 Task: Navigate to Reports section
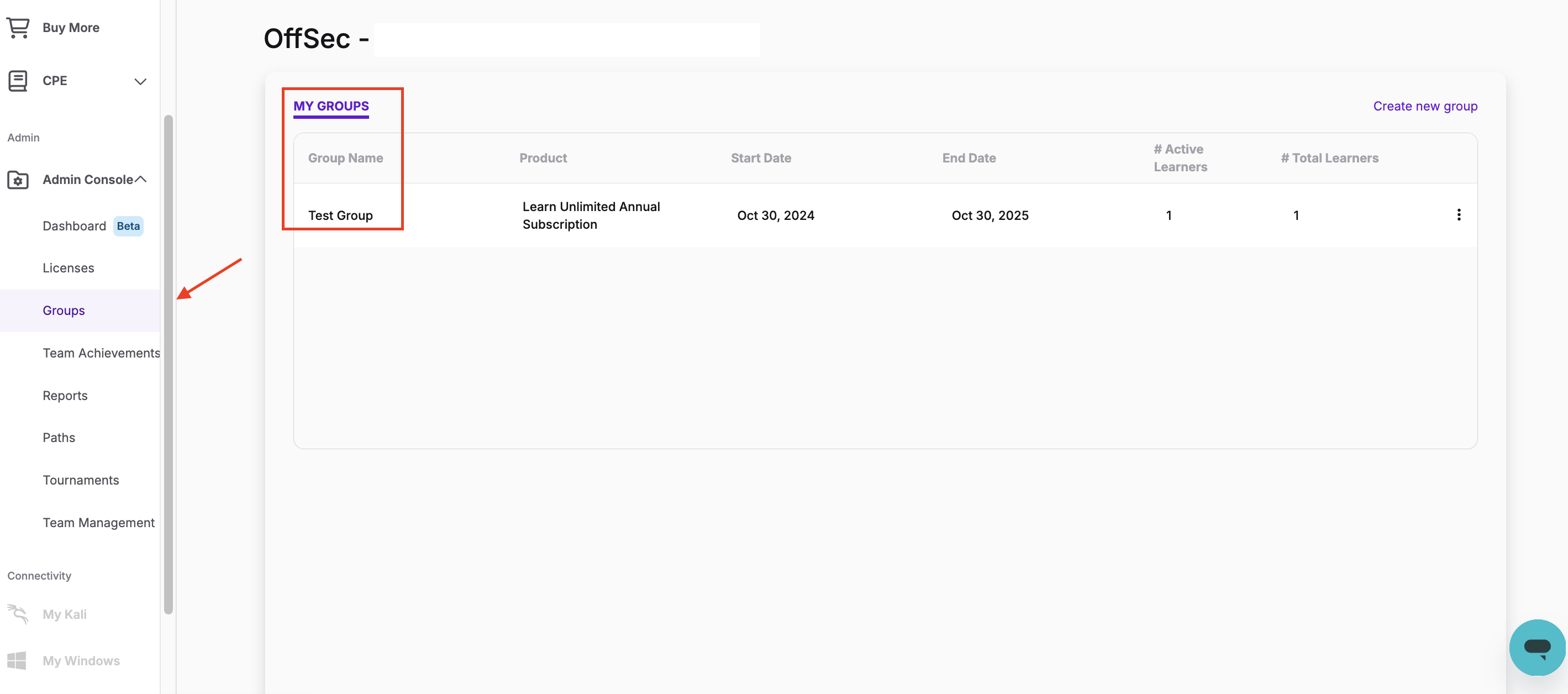coord(65,396)
